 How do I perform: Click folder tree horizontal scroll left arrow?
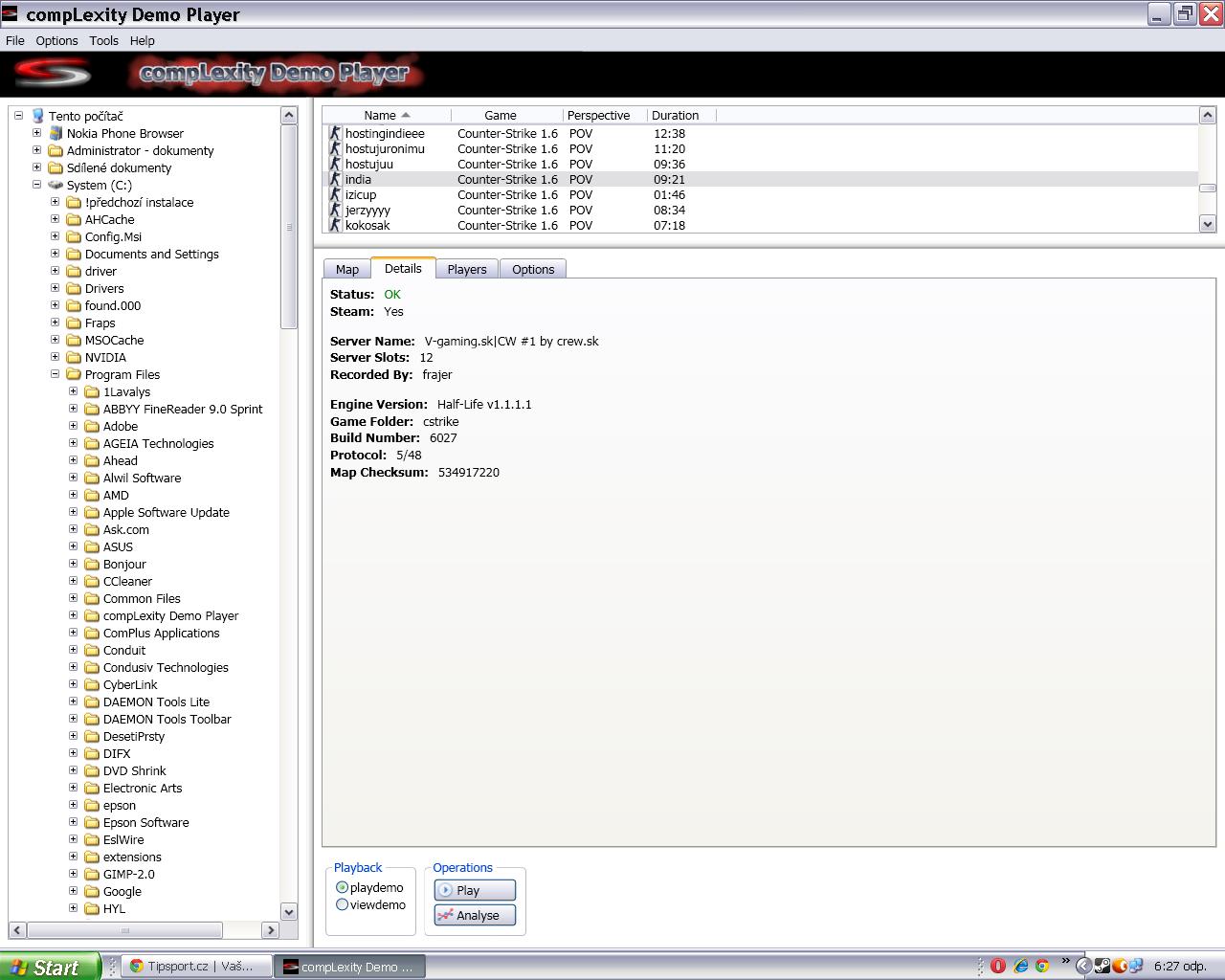pos(17,930)
